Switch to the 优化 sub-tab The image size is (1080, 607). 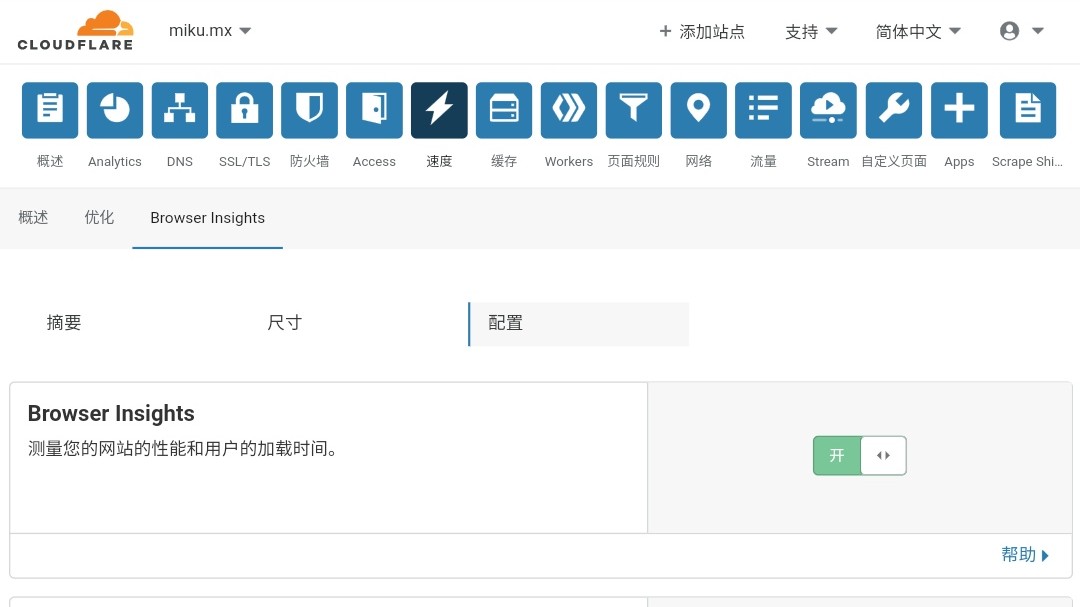pyautogui.click(x=99, y=218)
